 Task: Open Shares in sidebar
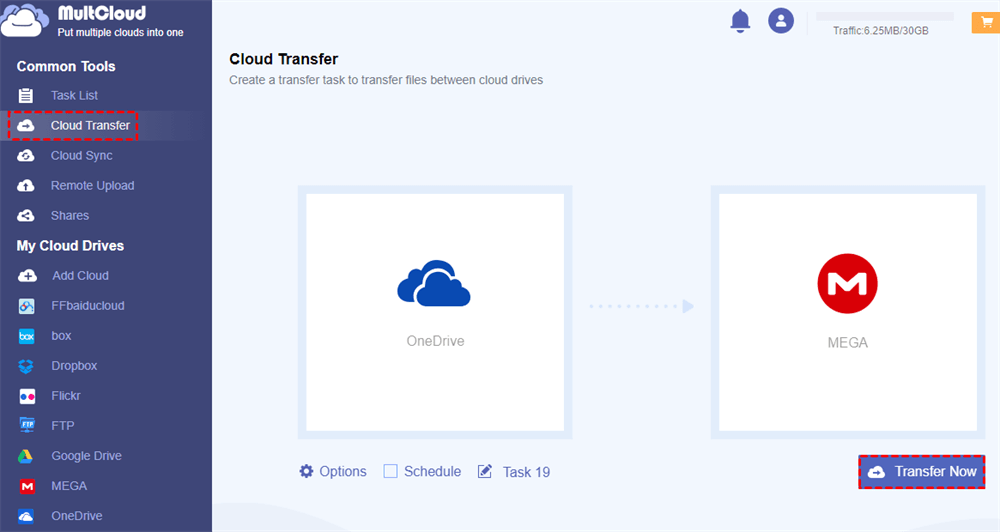tap(70, 216)
